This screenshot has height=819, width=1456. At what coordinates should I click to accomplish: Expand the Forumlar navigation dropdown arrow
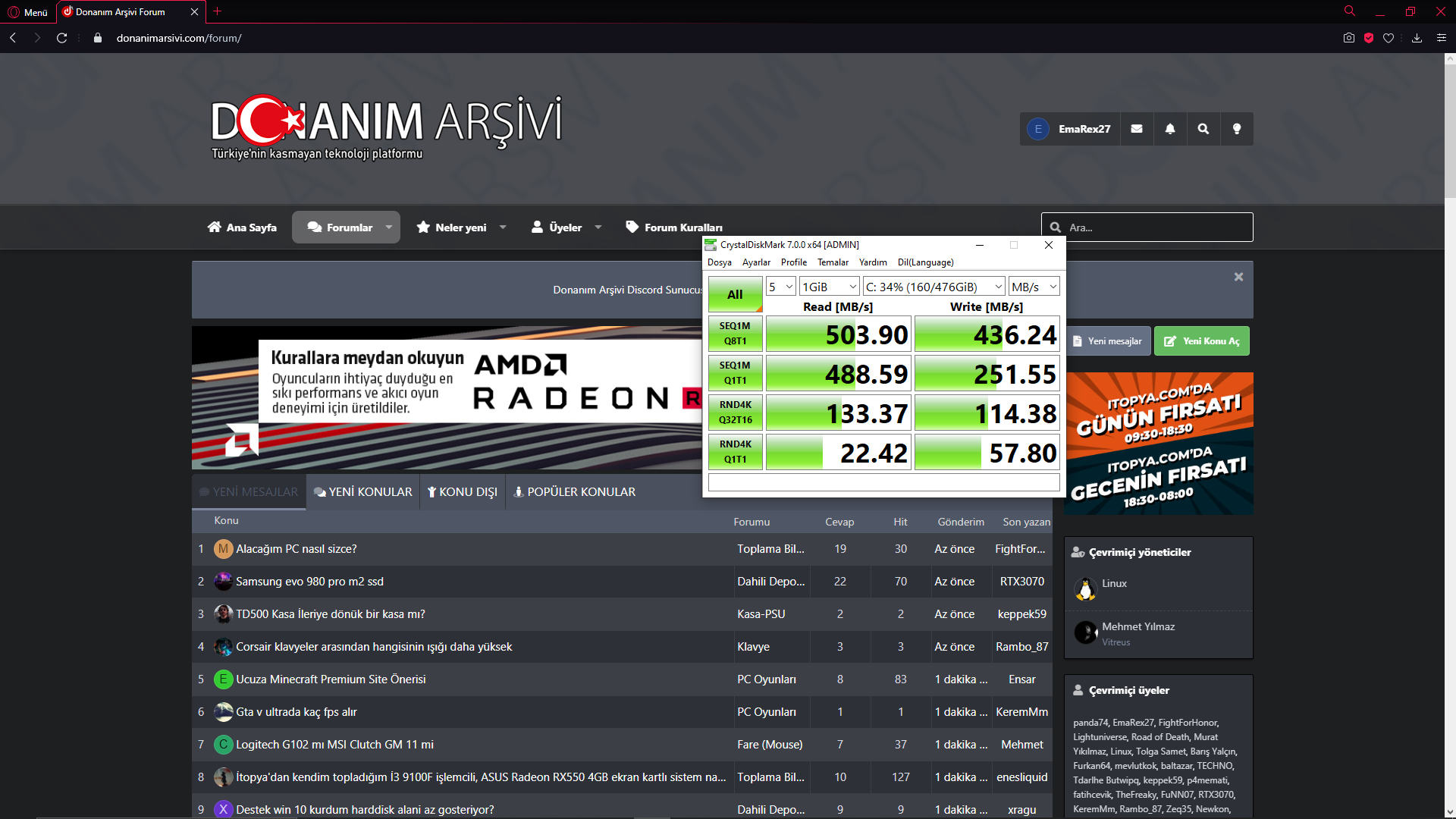tap(389, 227)
